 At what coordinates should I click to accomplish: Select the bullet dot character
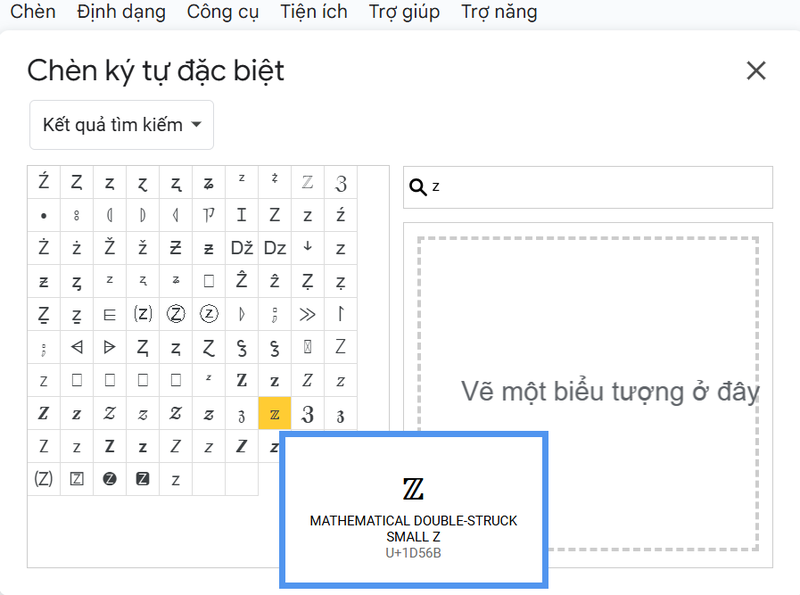pyautogui.click(x=44, y=215)
